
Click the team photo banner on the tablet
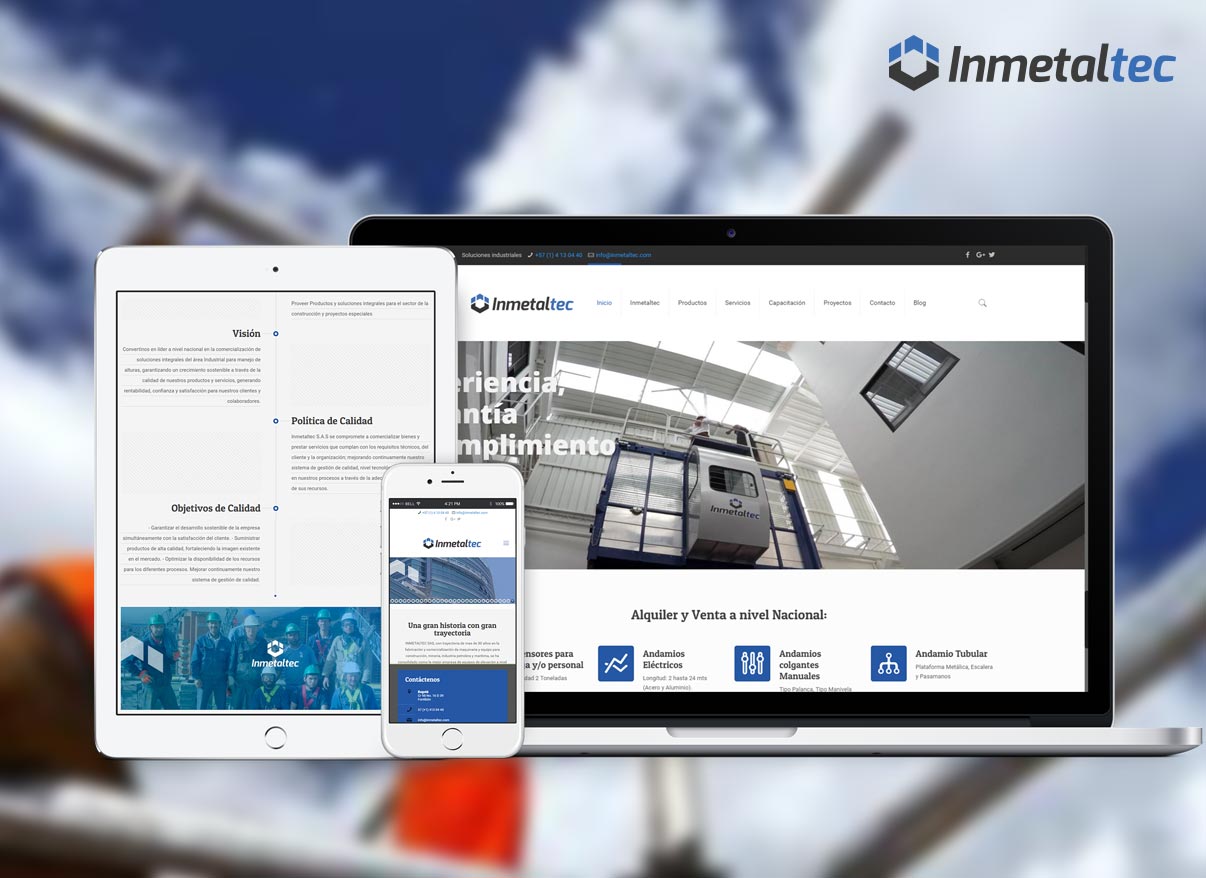point(250,658)
